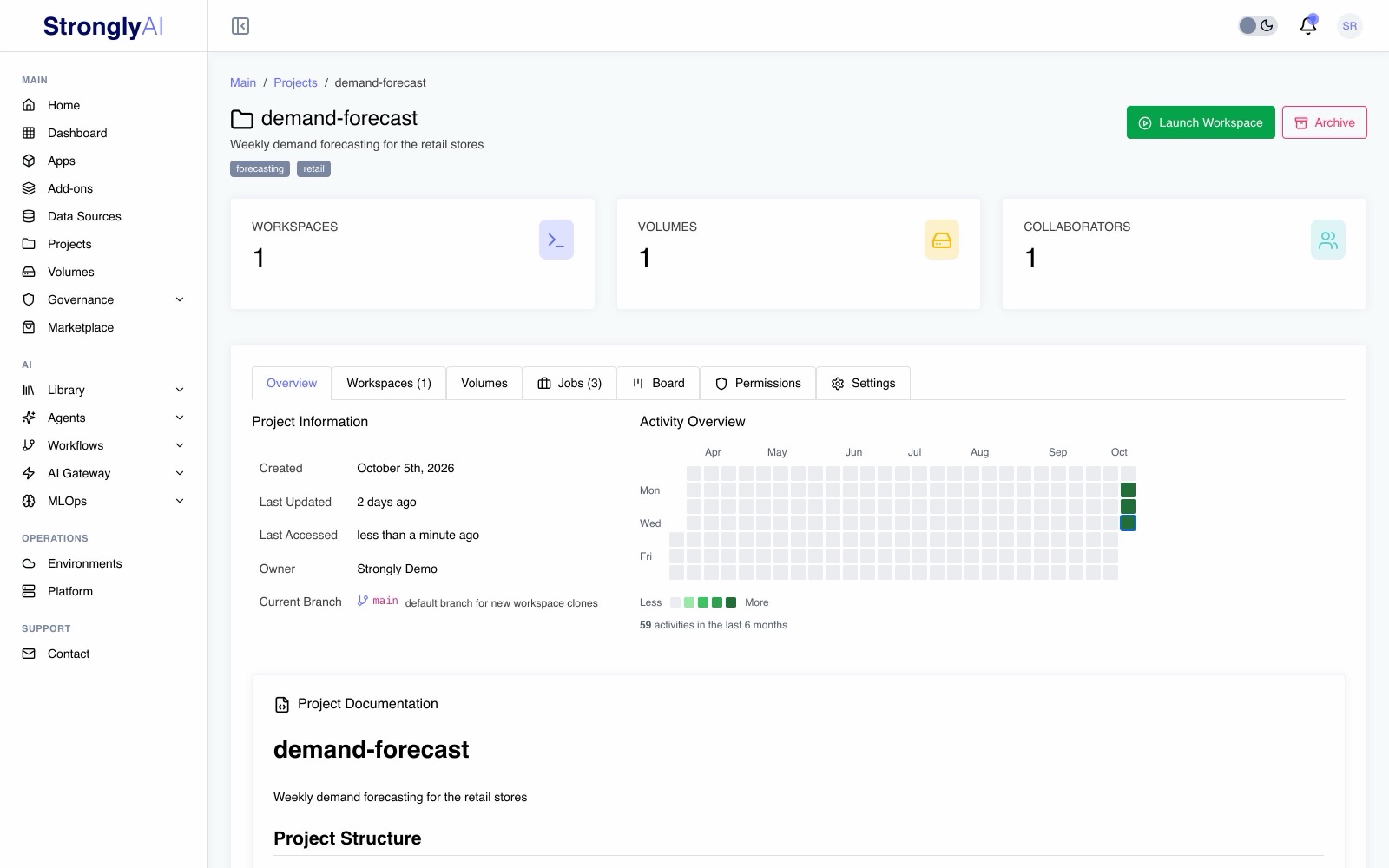Click the StronglyAI logo
Screen dimensions: 1389x868
(103, 26)
